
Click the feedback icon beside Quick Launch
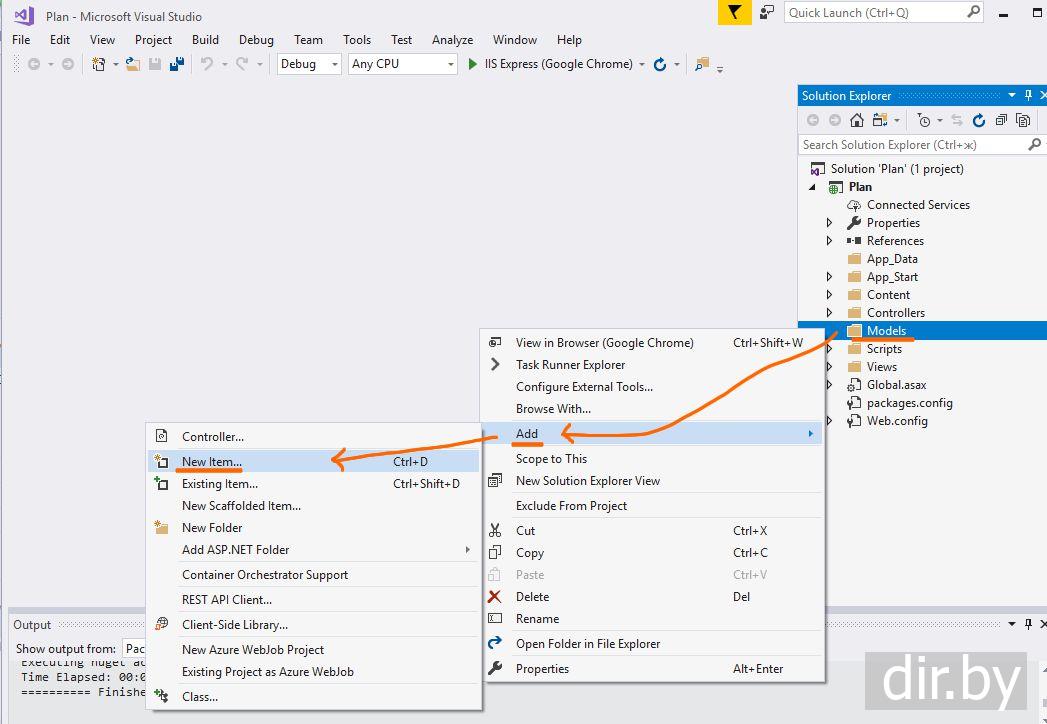(767, 12)
